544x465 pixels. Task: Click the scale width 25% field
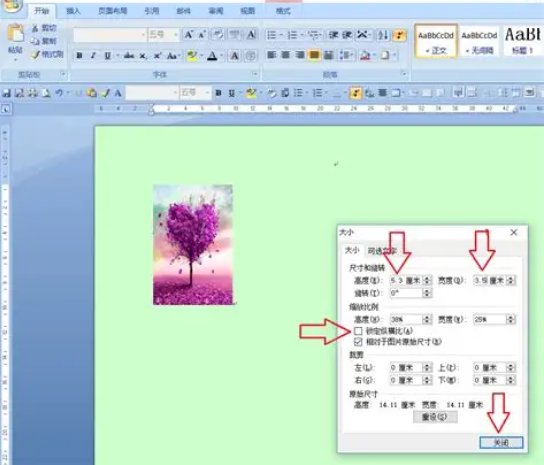click(x=490, y=319)
